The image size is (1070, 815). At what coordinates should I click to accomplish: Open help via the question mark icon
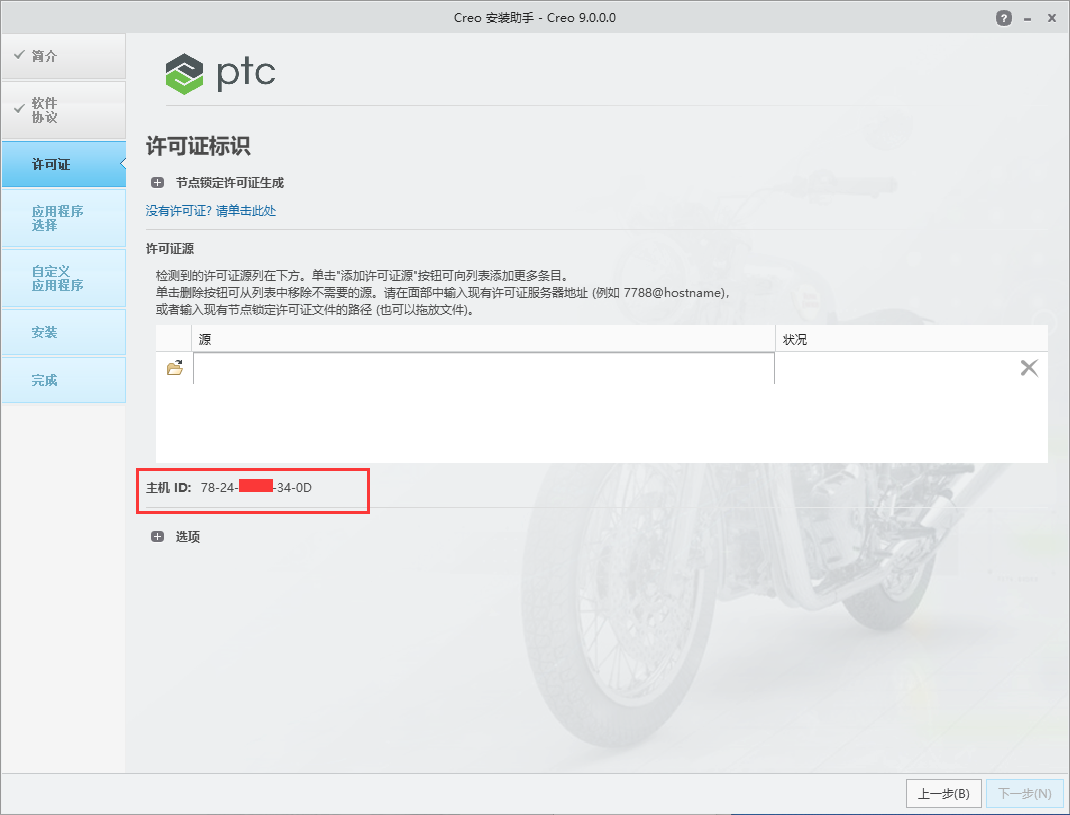click(x=1003, y=17)
